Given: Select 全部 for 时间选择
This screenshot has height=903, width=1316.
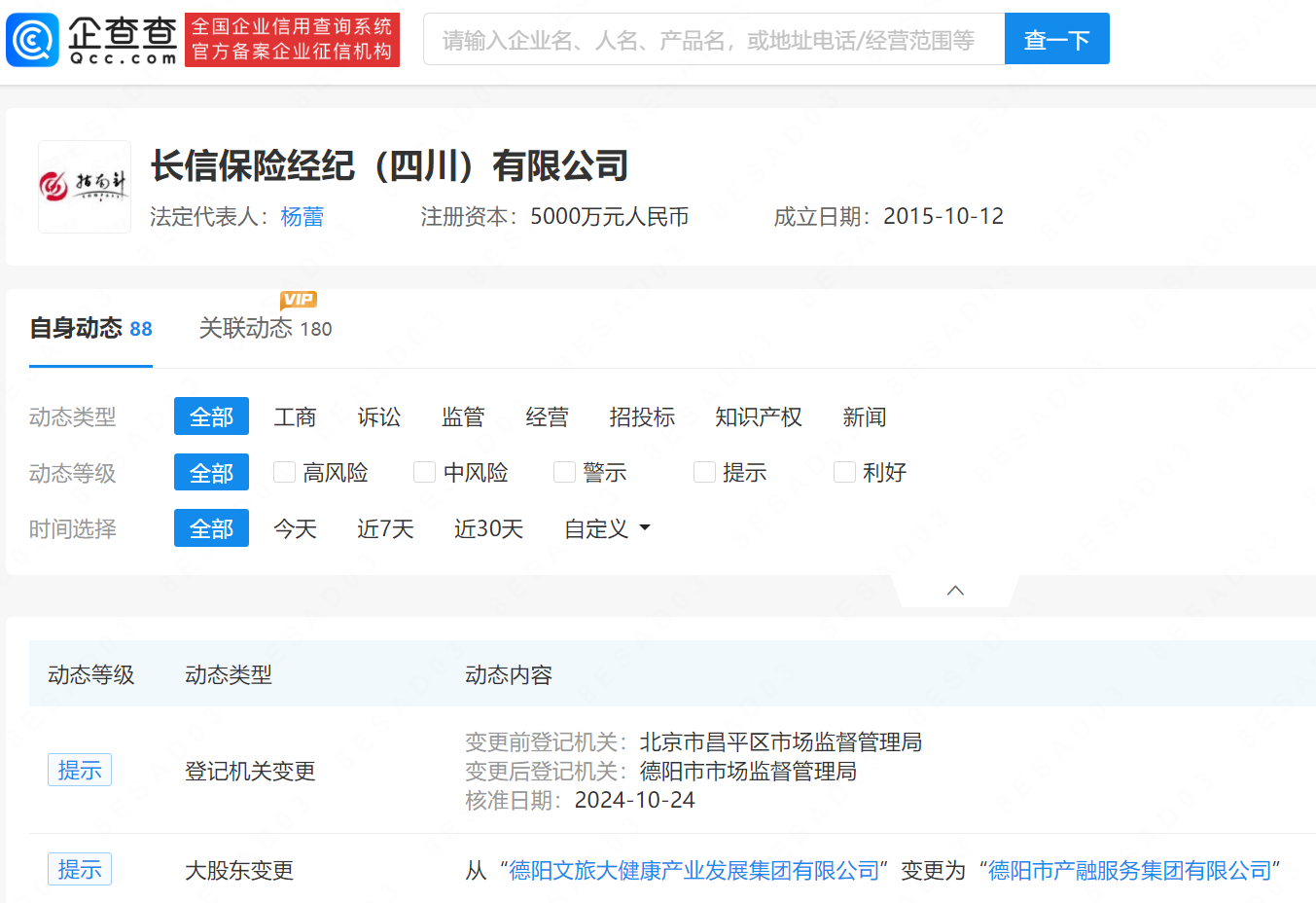Looking at the screenshot, I should (x=211, y=528).
